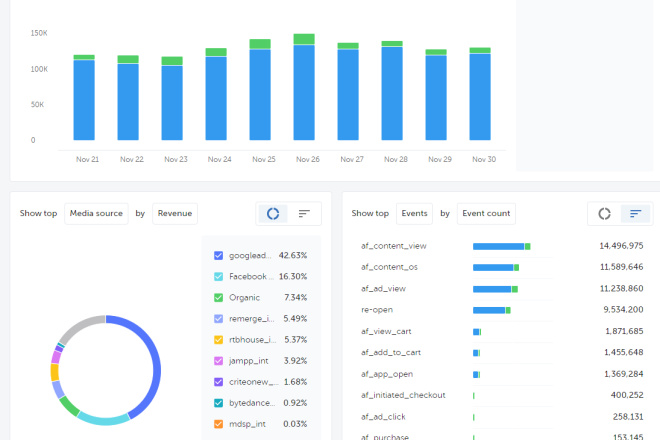The height and width of the screenshot is (440, 660).
Task: Select the af_ad_view event row
Action: pos(502,289)
